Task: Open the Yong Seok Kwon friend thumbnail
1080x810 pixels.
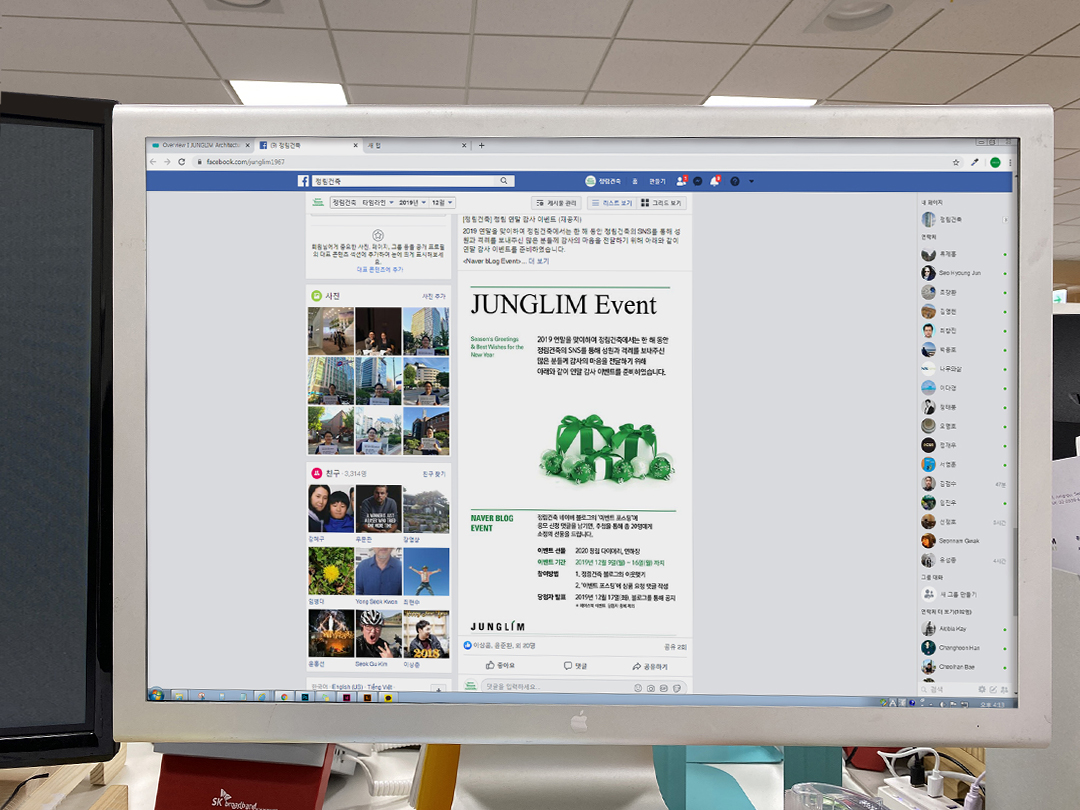Action: 379,572
